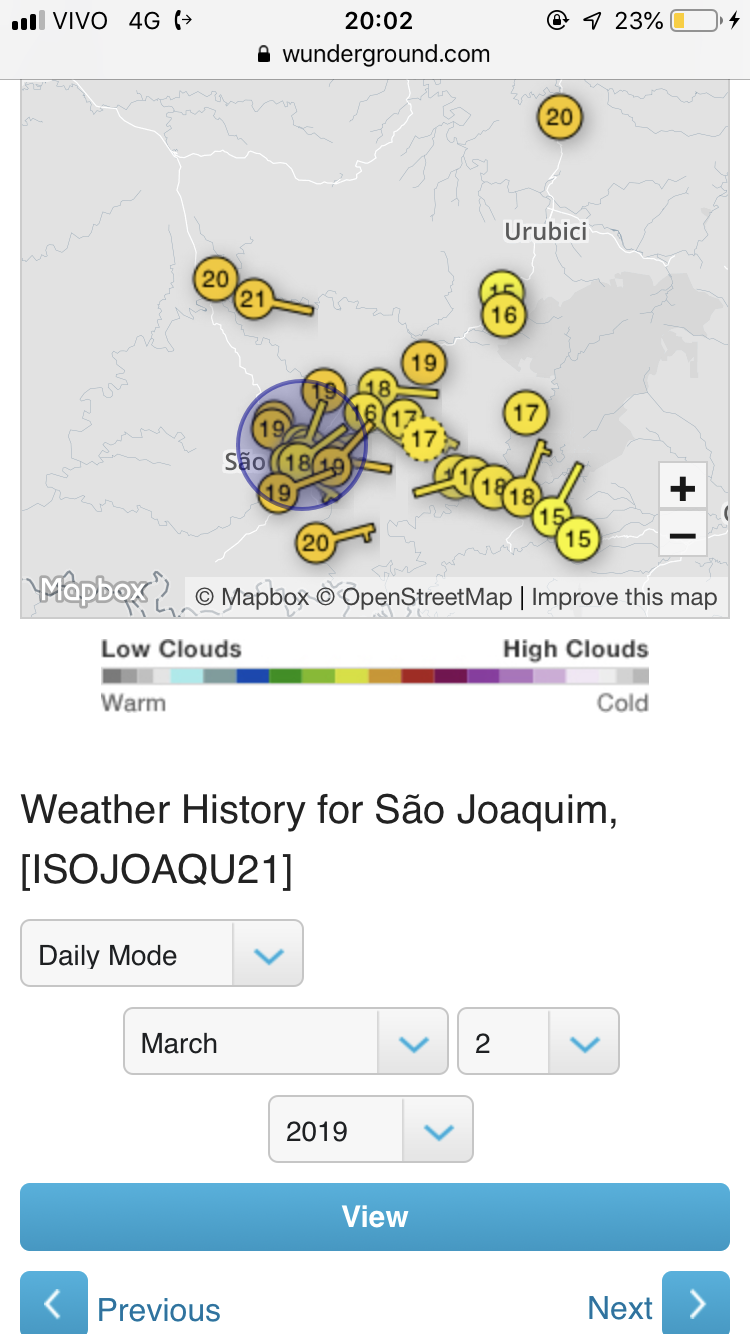Viewport: 750px width, 1334px height.
Task: Select the dashed-outline station marker 17
Action: pyautogui.click(x=424, y=438)
